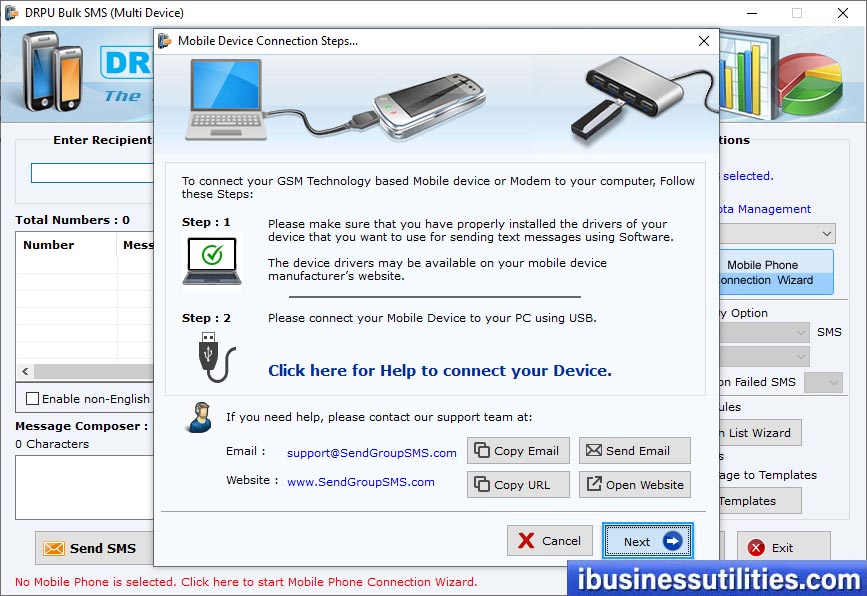Minimize the DRPU Bulk SMS window
The image size is (867, 596).
(752, 13)
